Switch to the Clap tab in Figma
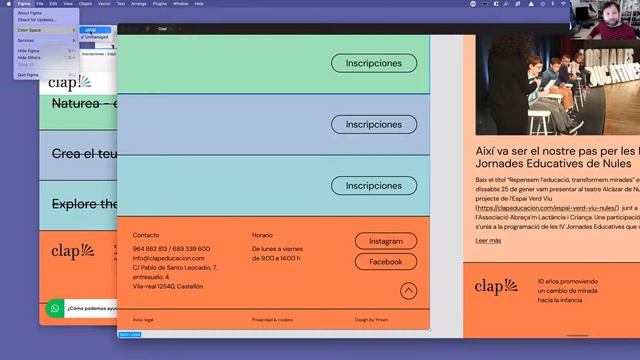The width and height of the screenshot is (640, 360). pyautogui.click(x=163, y=29)
